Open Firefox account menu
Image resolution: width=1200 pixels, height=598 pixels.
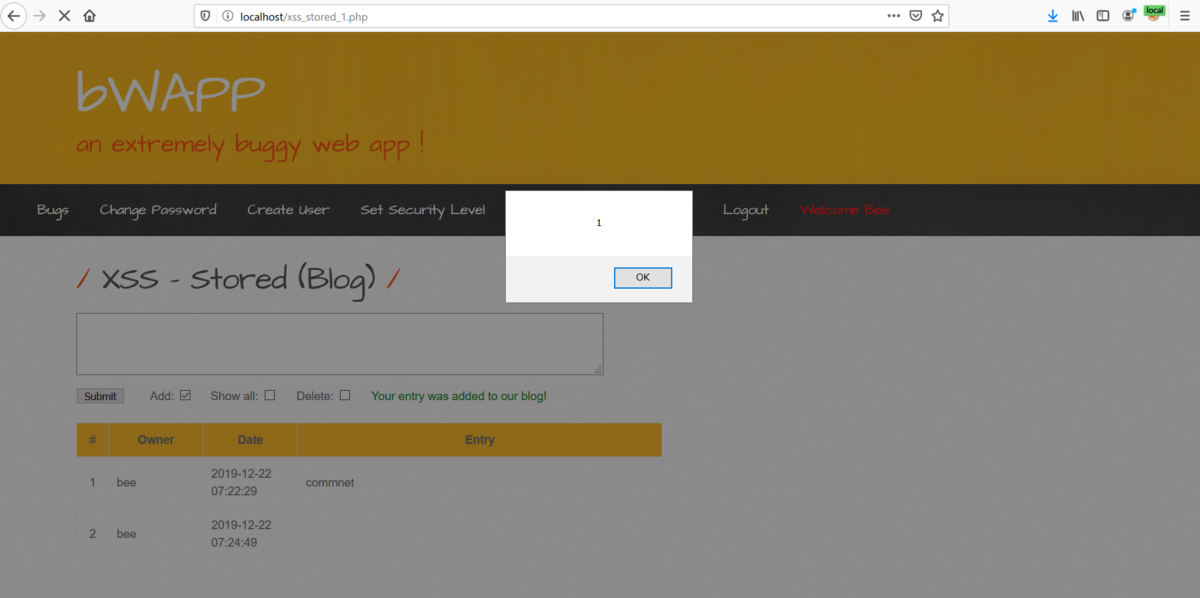(1128, 16)
